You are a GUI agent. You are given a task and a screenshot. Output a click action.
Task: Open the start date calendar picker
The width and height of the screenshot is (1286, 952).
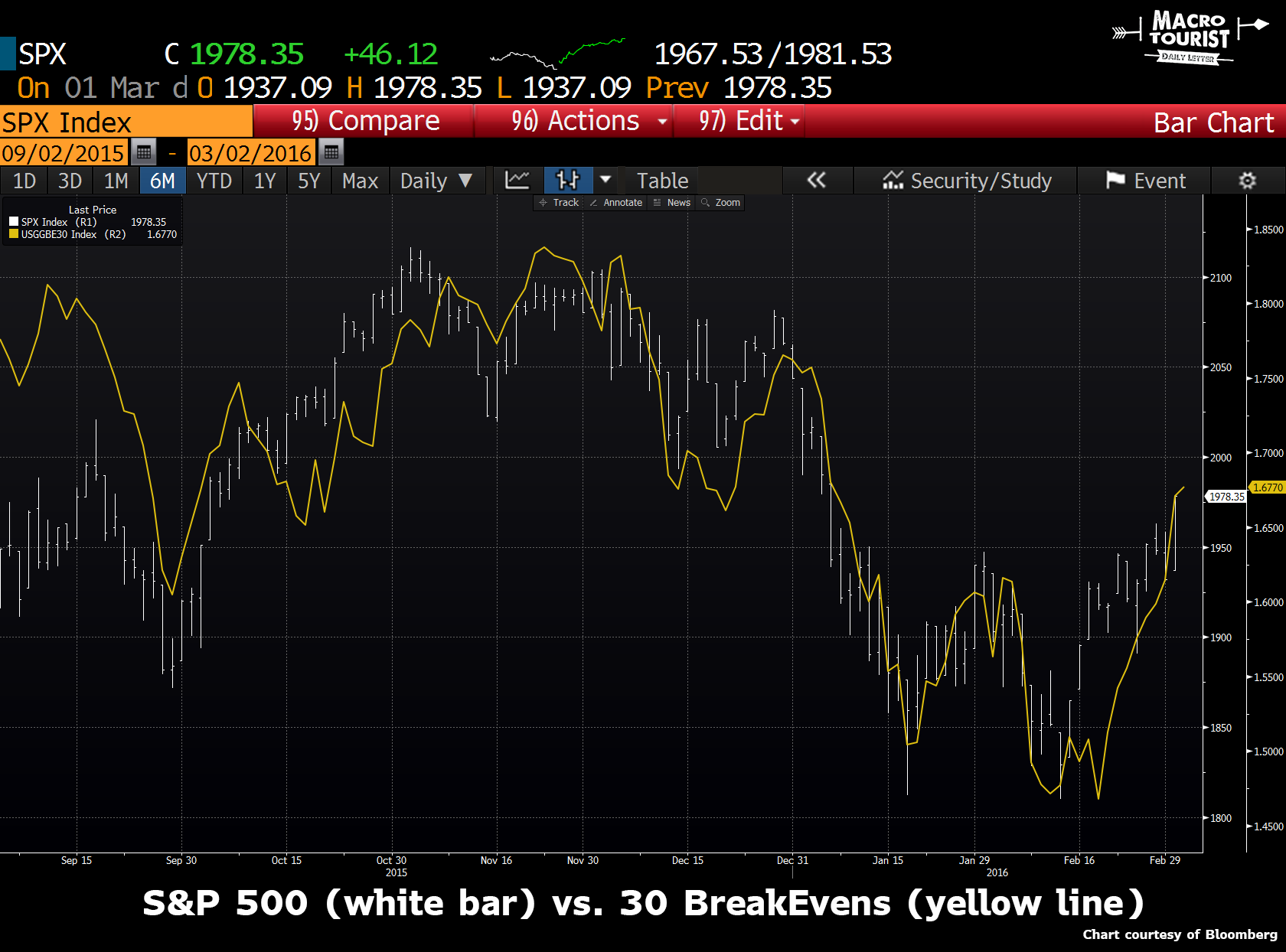point(143,152)
